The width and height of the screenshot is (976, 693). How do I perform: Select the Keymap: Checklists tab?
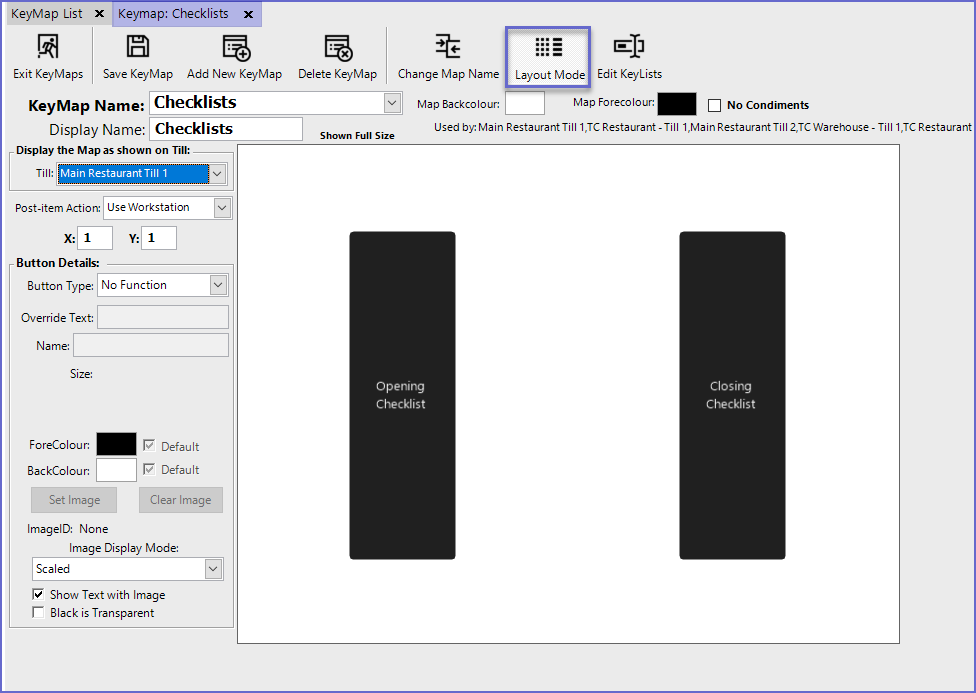coord(173,14)
